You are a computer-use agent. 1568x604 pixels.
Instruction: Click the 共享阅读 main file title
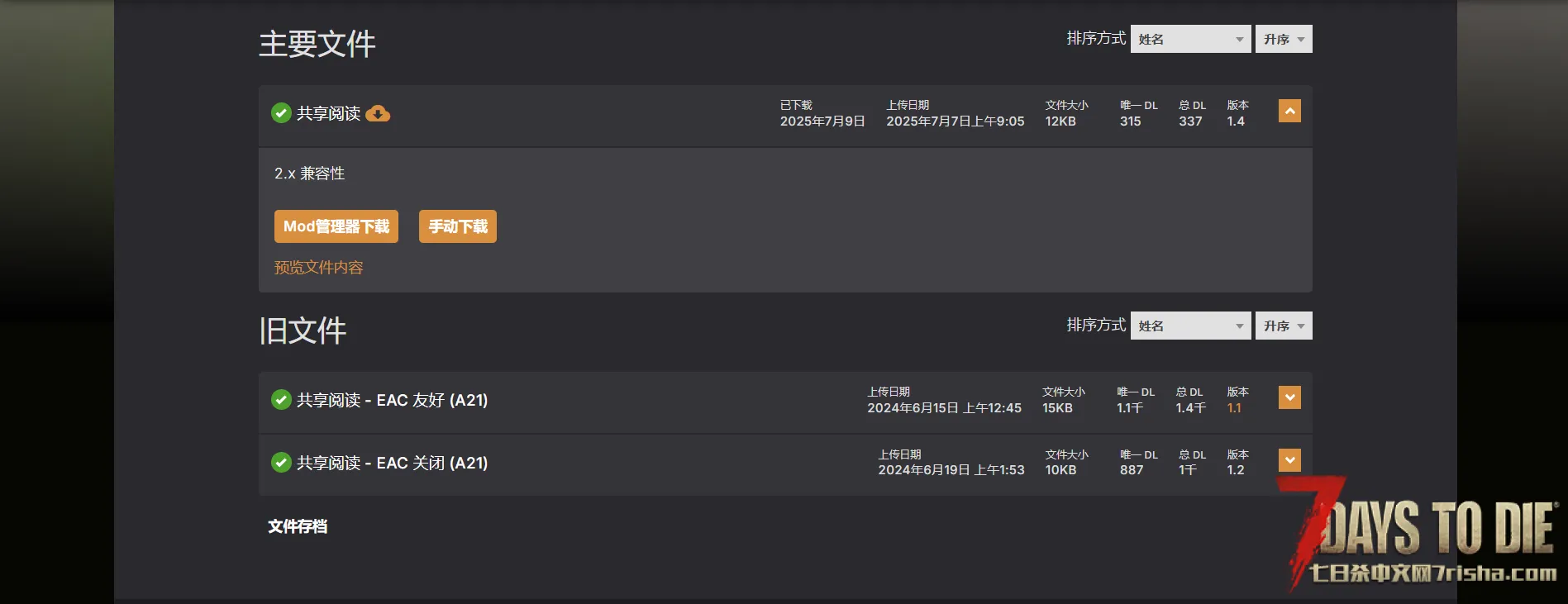(329, 113)
